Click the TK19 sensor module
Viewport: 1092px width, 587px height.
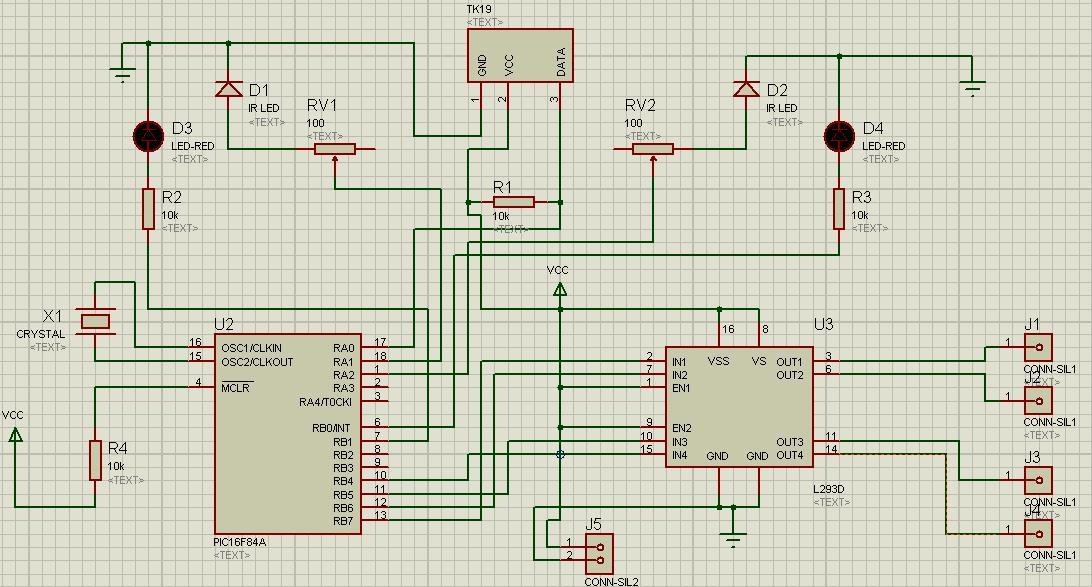pyautogui.click(x=520, y=55)
